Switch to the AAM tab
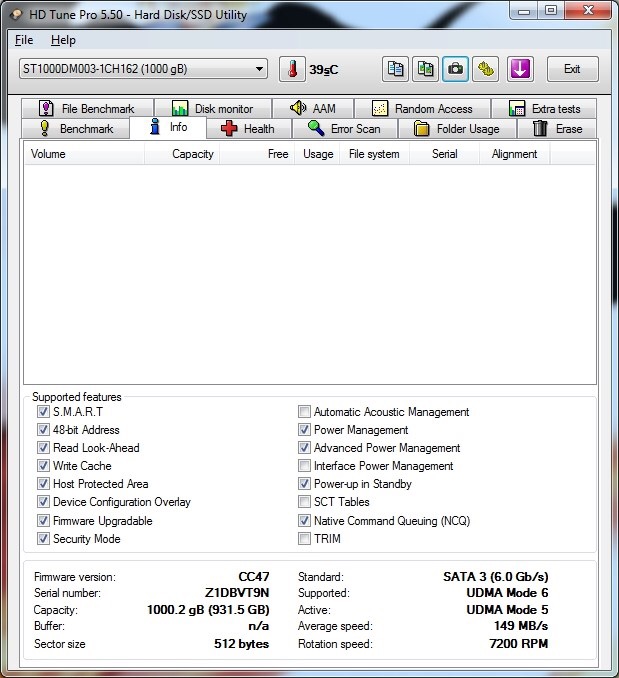Image resolution: width=619 pixels, height=678 pixels. click(x=313, y=108)
